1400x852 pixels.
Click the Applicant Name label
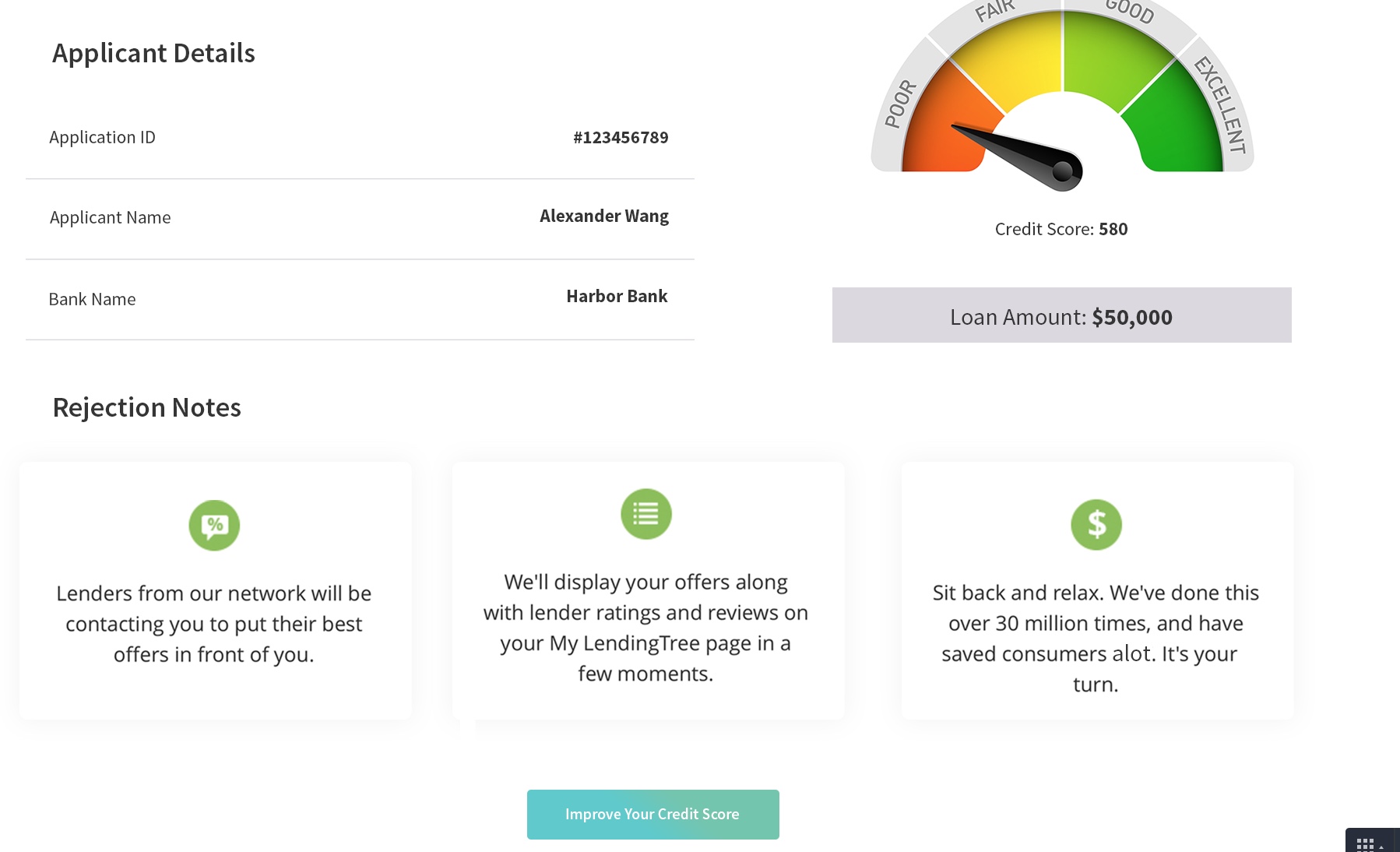point(110,218)
